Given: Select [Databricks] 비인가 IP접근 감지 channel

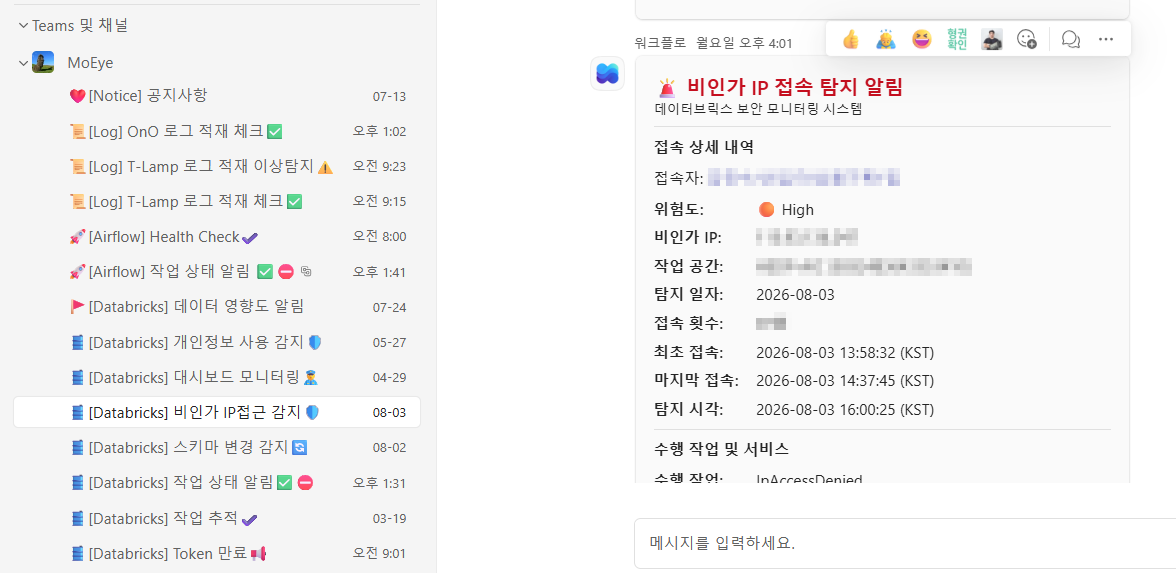Looking at the screenshot, I should click(x=217, y=412).
